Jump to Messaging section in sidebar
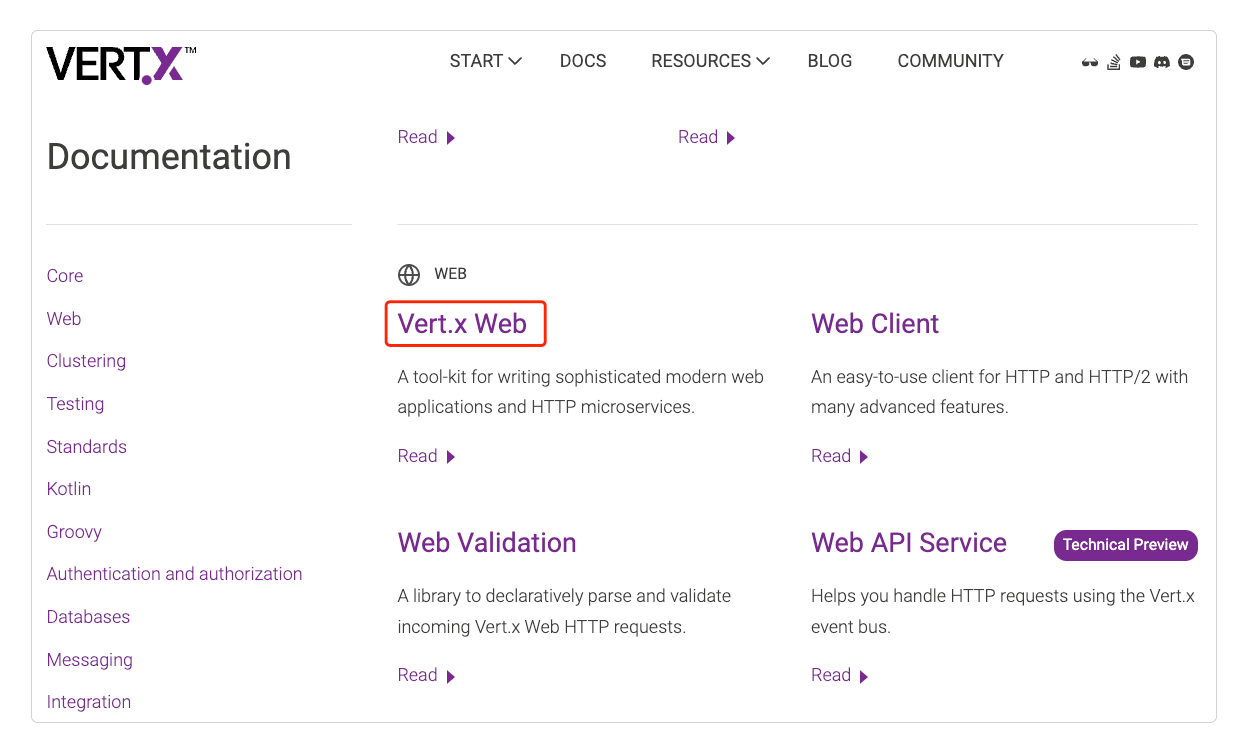Screen dimensions: 1247x753 click(x=89, y=660)
